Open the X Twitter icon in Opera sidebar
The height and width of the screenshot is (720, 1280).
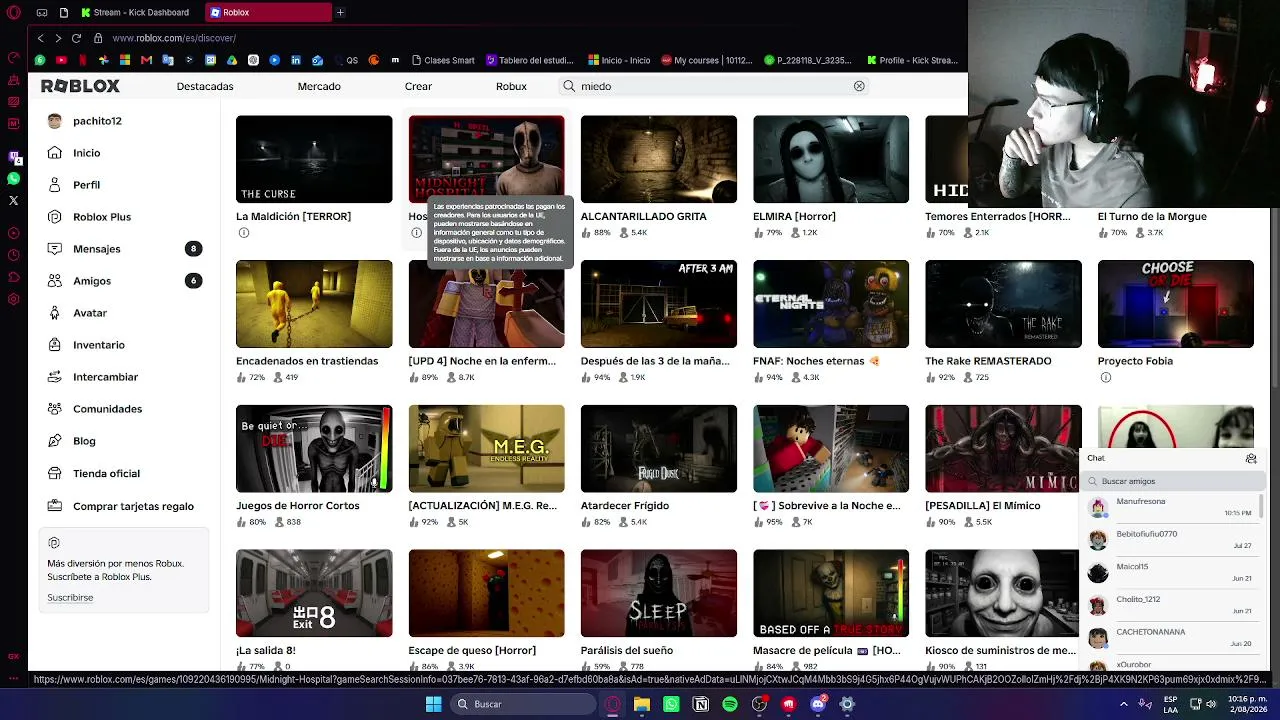pyautogui.click(x=13, y=200)
